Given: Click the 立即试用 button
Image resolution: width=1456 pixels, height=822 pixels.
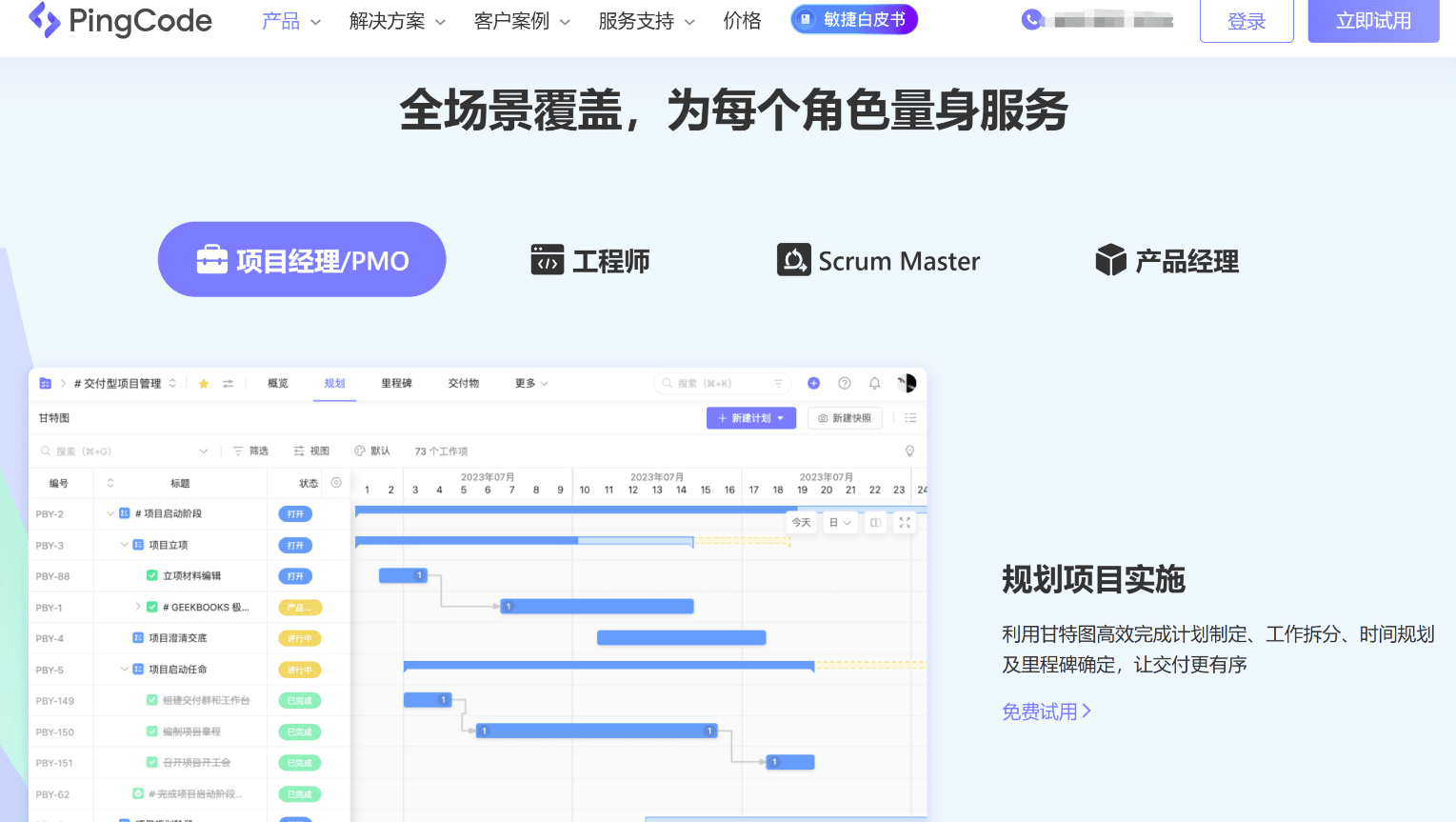Looking at the screenshot, I should [x=1374, y=21].
